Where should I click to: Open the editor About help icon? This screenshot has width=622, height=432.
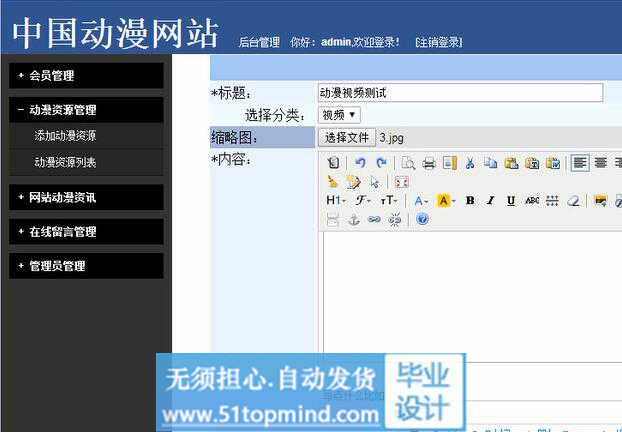click(422, 219)
